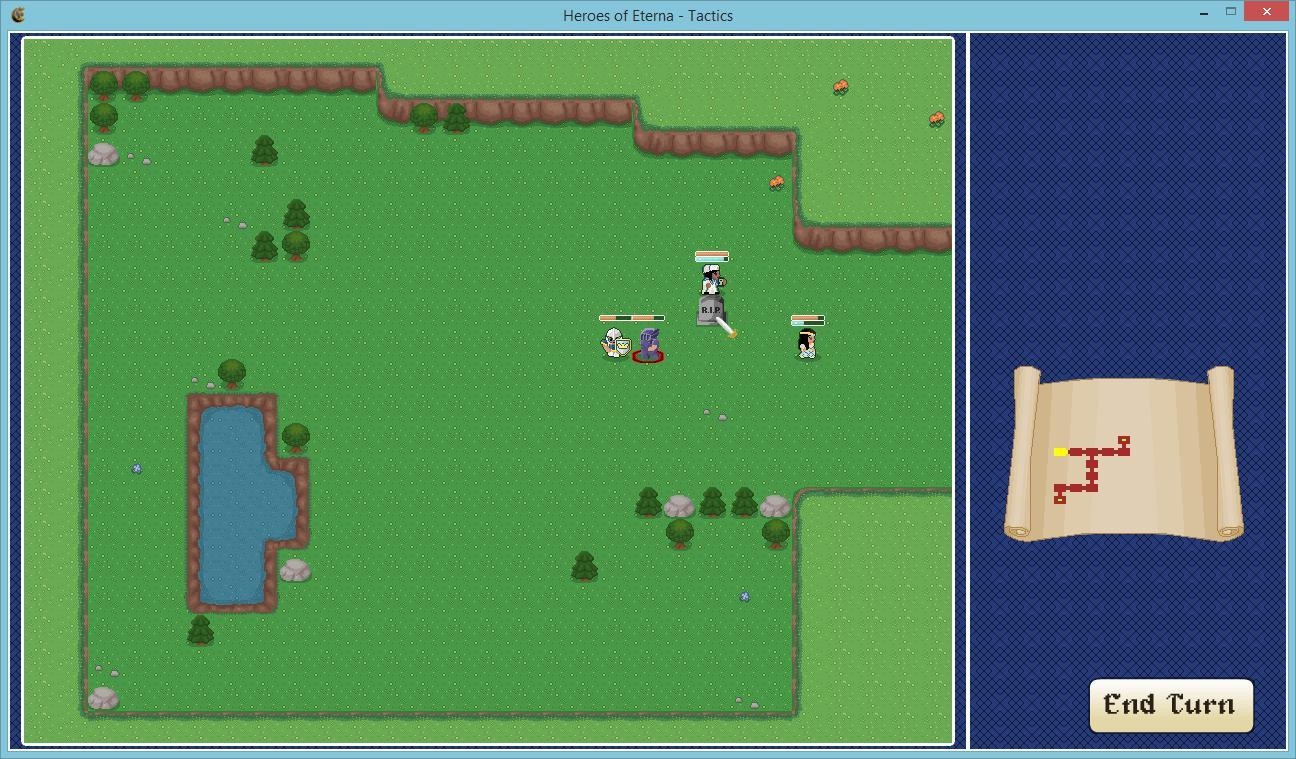Click the R.I.P. tombstone
Viewport: 1296px width, 759px height.
[710, 311]
